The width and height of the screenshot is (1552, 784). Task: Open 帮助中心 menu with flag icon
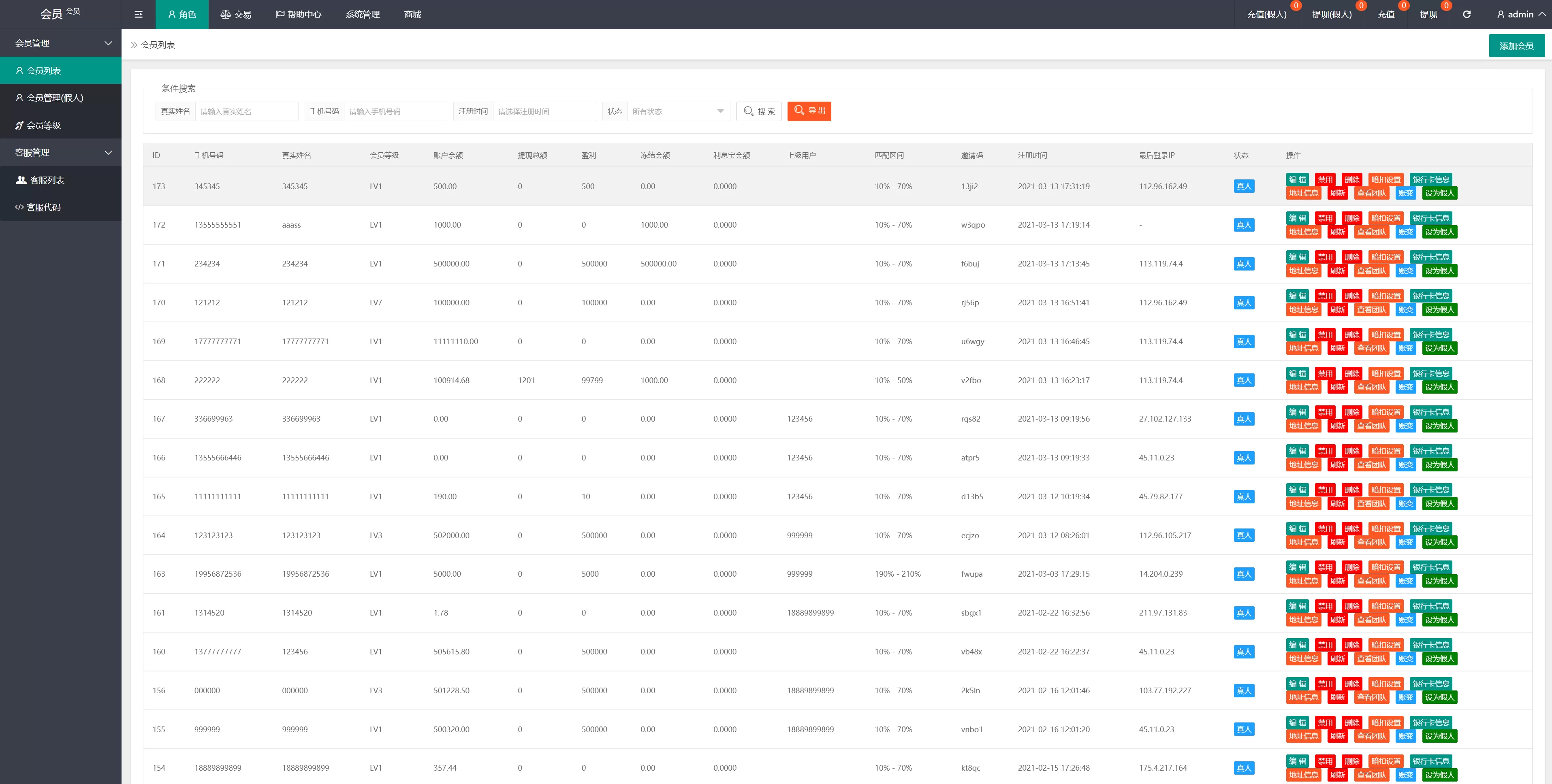tap(298, 15)
